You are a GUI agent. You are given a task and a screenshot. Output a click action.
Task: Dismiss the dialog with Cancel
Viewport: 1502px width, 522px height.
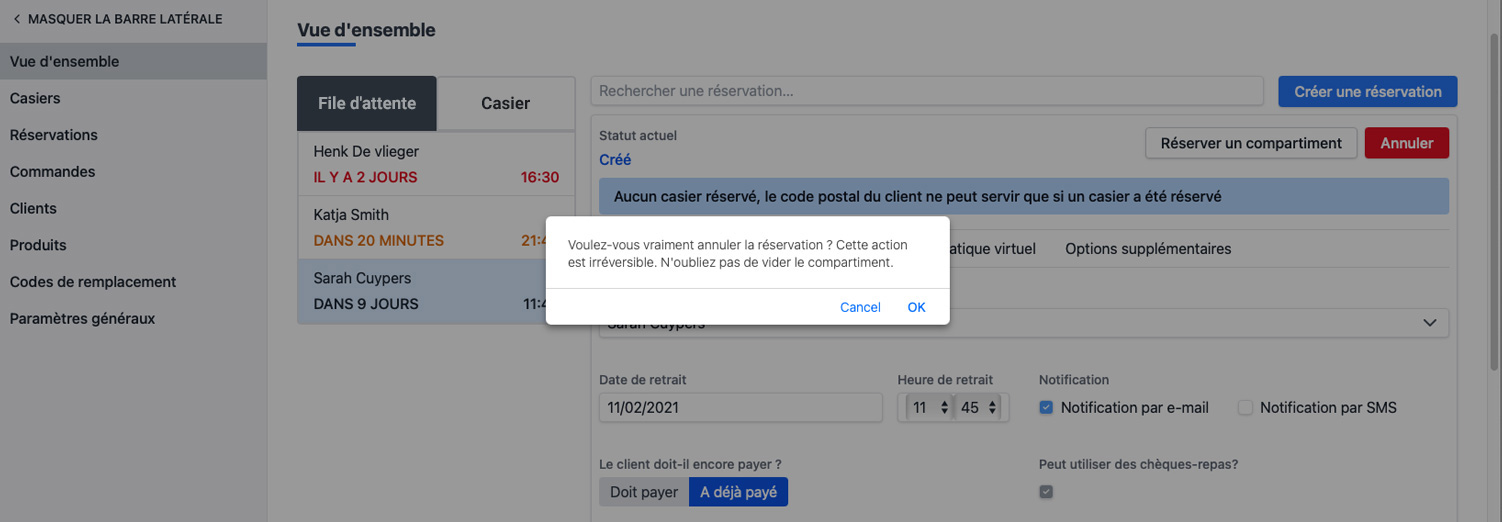[860, 307]
